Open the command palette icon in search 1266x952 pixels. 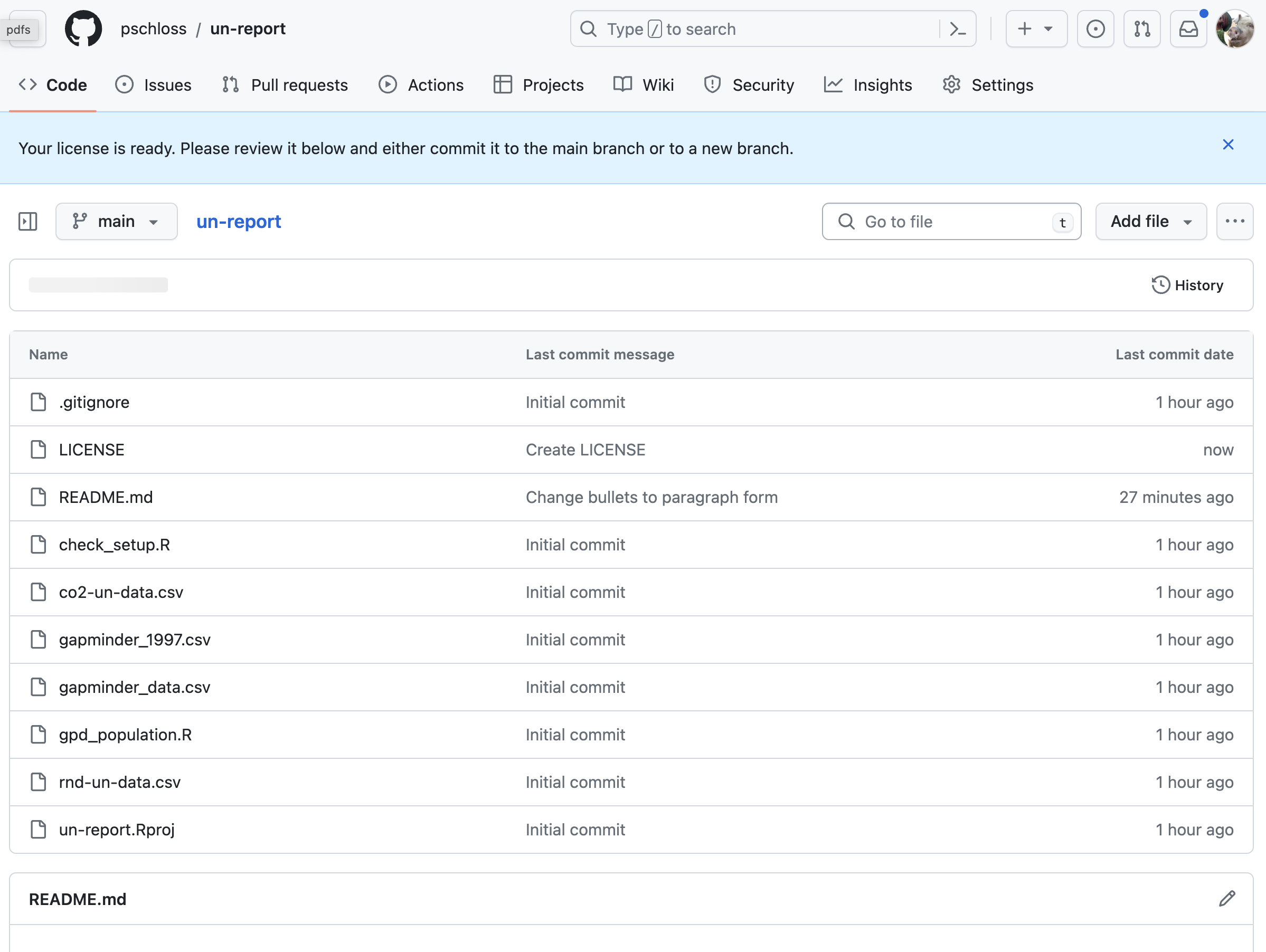coord(958,28)
